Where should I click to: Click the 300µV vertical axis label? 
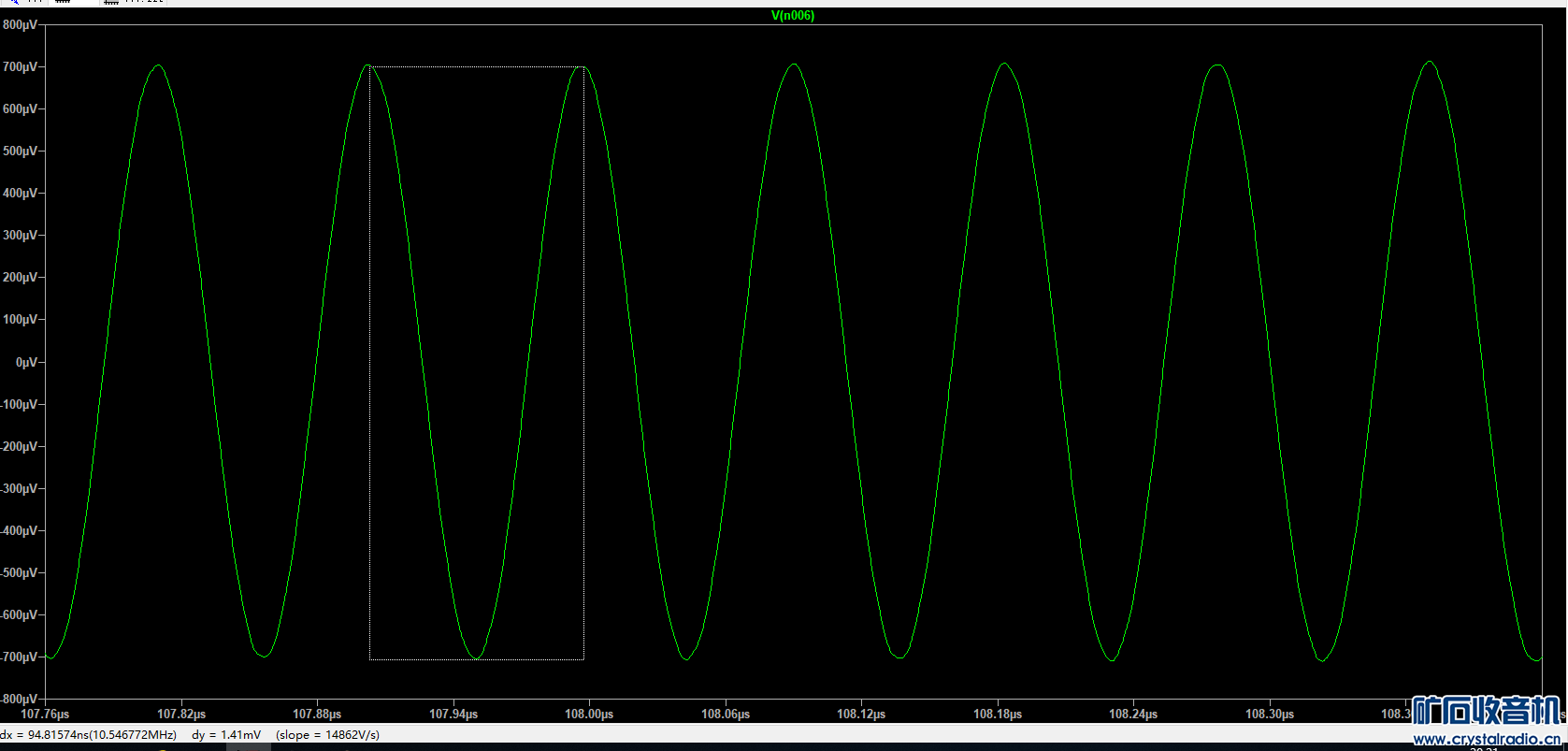pos(20,236)
